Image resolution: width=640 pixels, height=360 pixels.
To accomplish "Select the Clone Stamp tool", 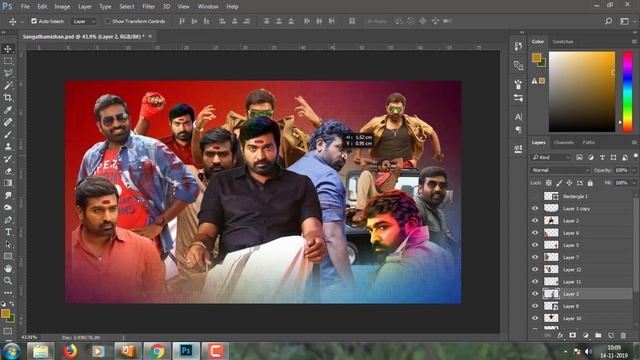I will (8, 147).
